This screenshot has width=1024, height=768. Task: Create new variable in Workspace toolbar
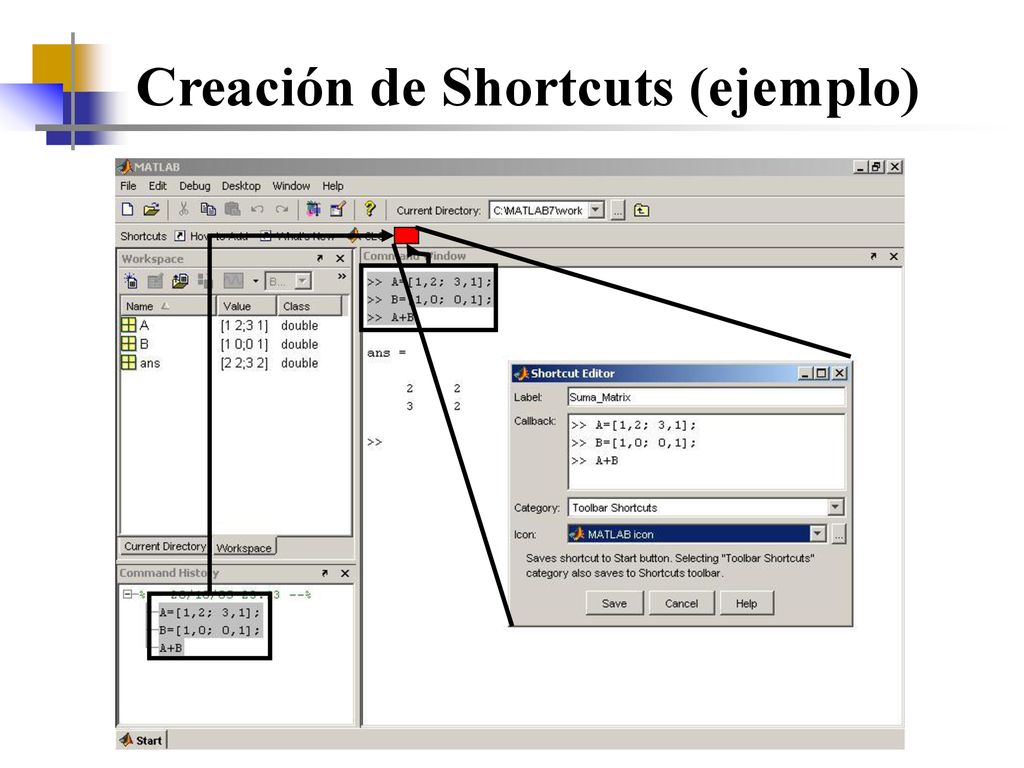coord(131,281)
